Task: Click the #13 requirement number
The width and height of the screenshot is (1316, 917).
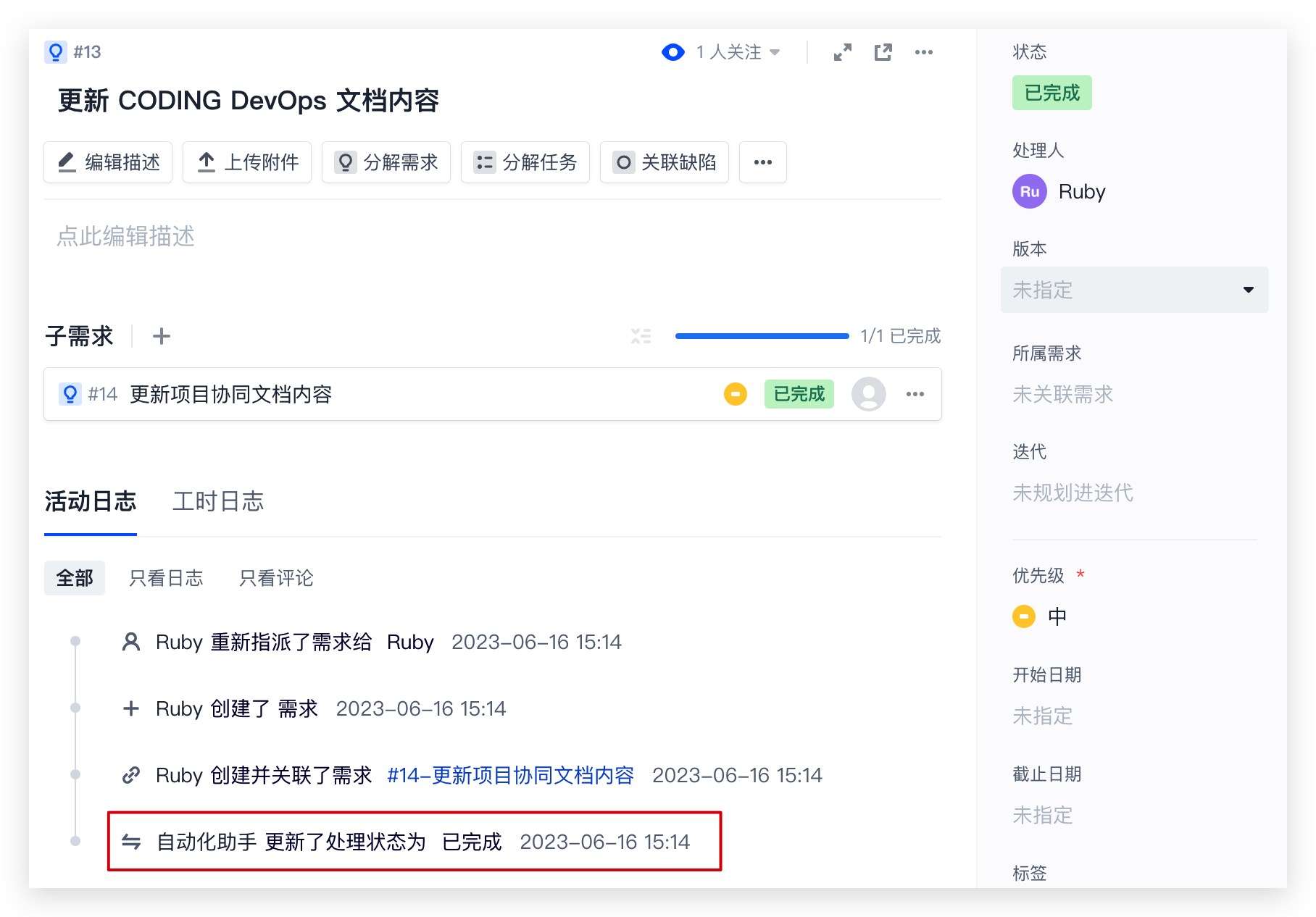Action: [x=87, y=52]
